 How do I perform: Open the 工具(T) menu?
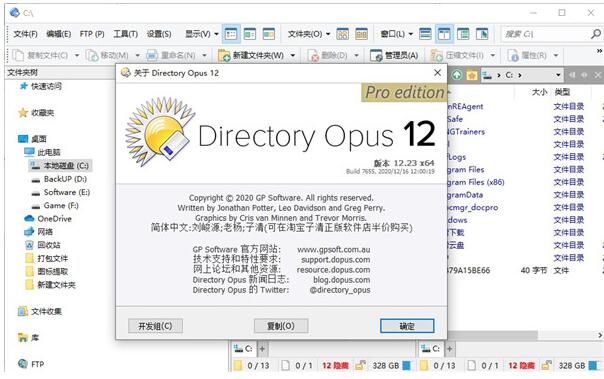coord(125,34)
